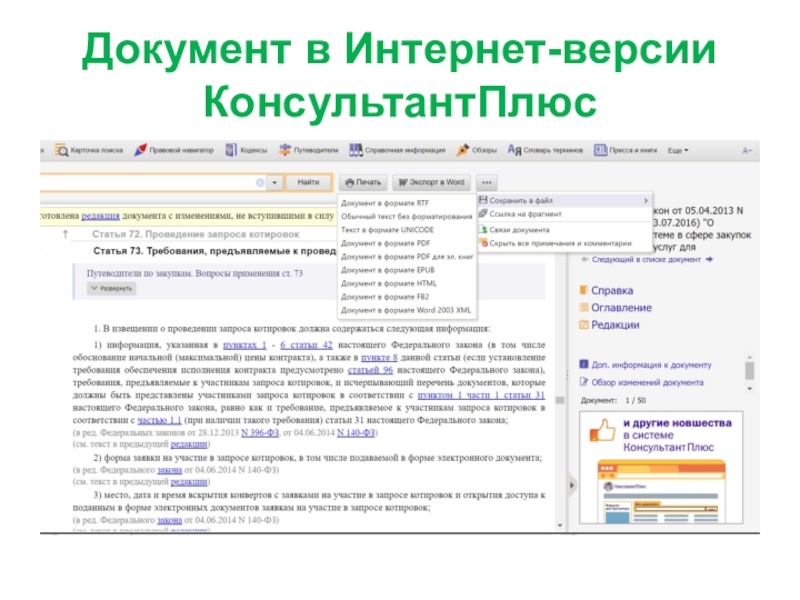Open Путеводители signpost icon

(x=284, y=150)
